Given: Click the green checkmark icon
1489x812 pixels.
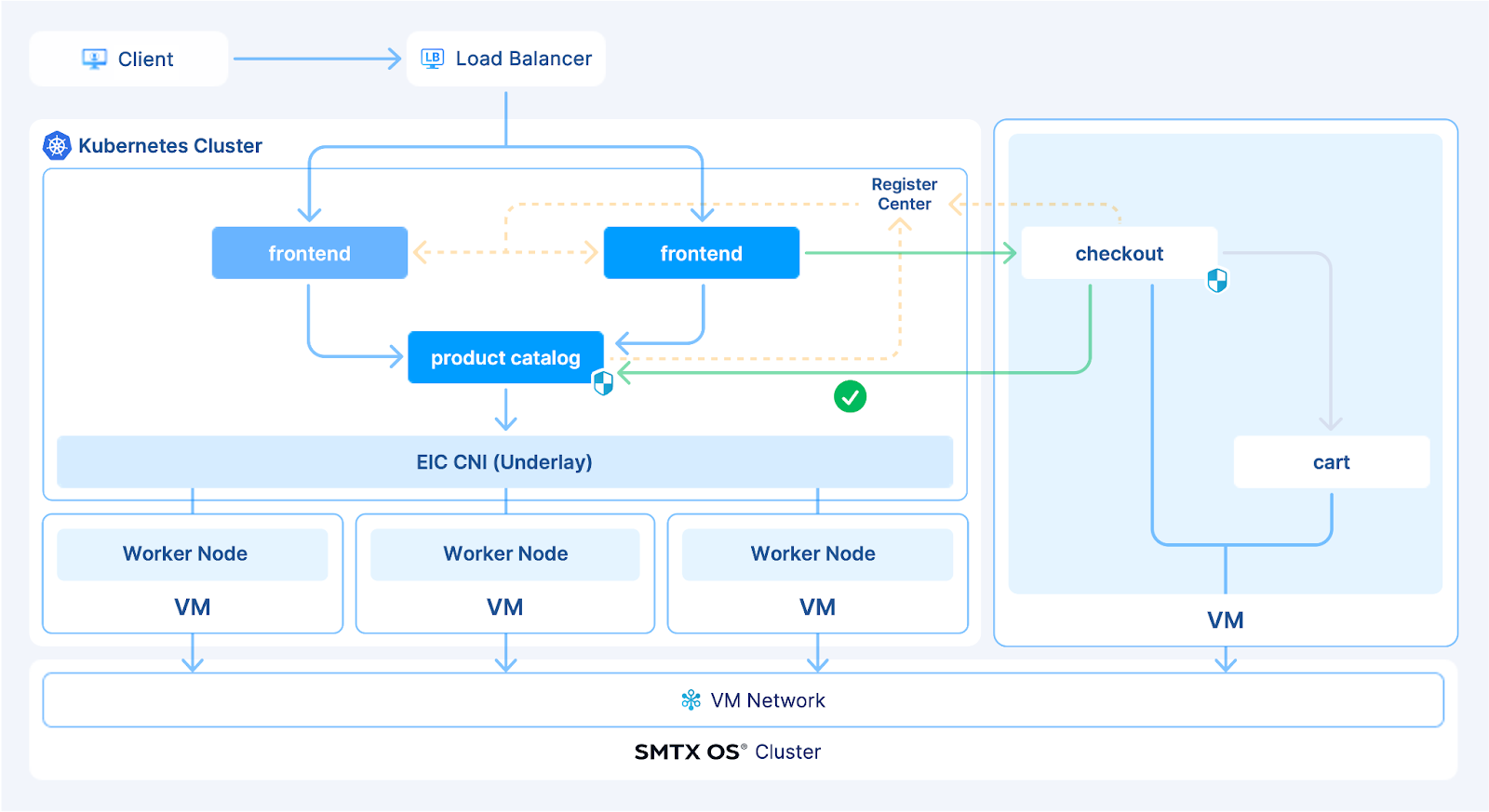Looking at the screenshot, I should tap(850, 397).
